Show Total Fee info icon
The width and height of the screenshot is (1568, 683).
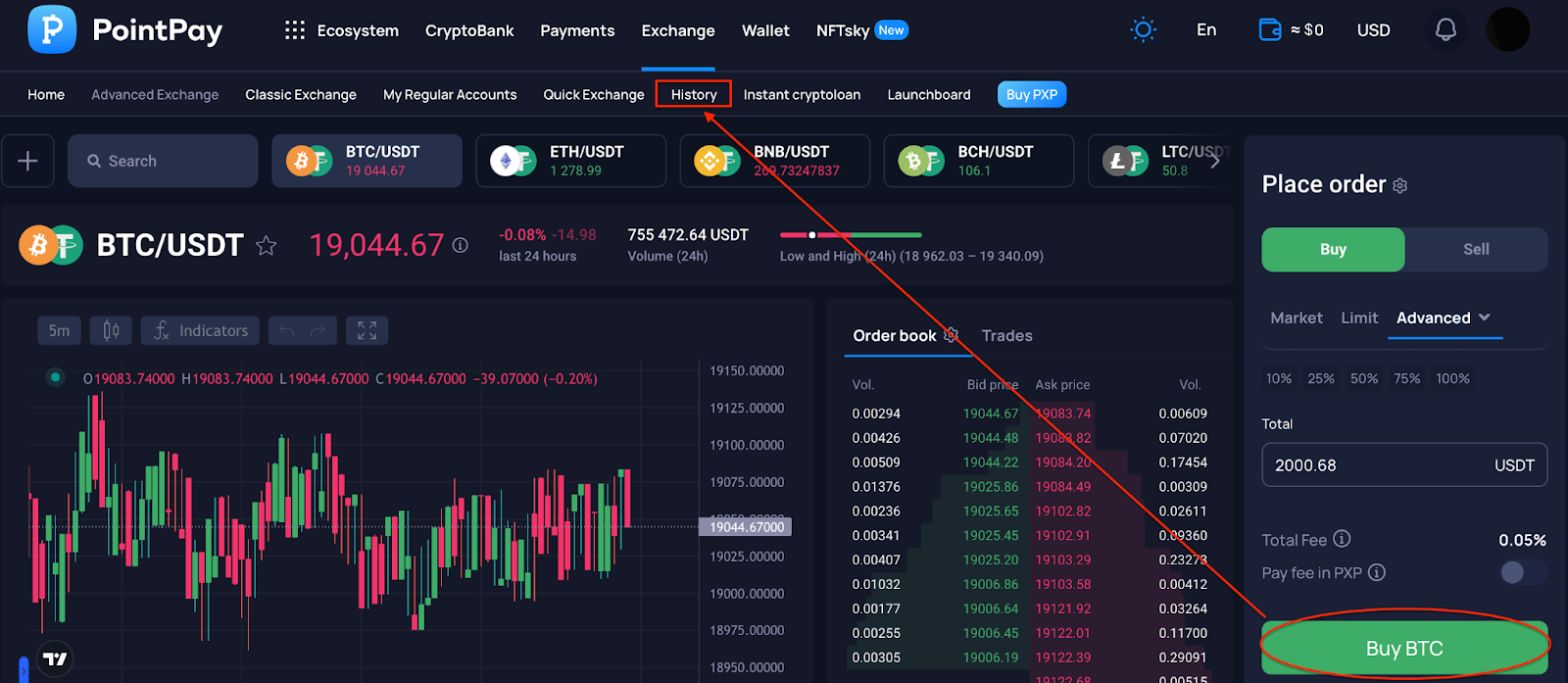[1342, 539]
